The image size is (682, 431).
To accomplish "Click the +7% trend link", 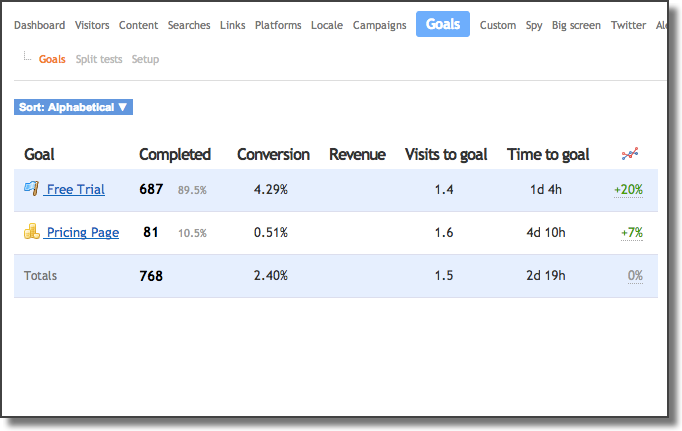I will [x=632, y=233].
